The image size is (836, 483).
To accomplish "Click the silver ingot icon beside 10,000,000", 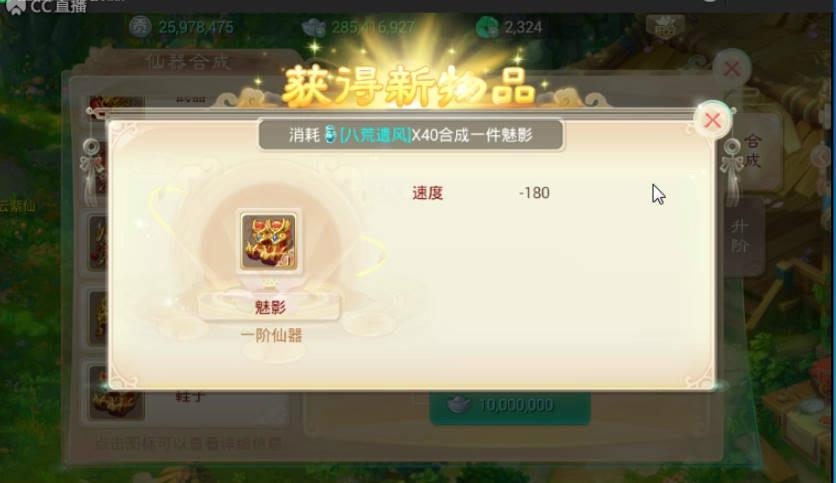I will [460, 405].
